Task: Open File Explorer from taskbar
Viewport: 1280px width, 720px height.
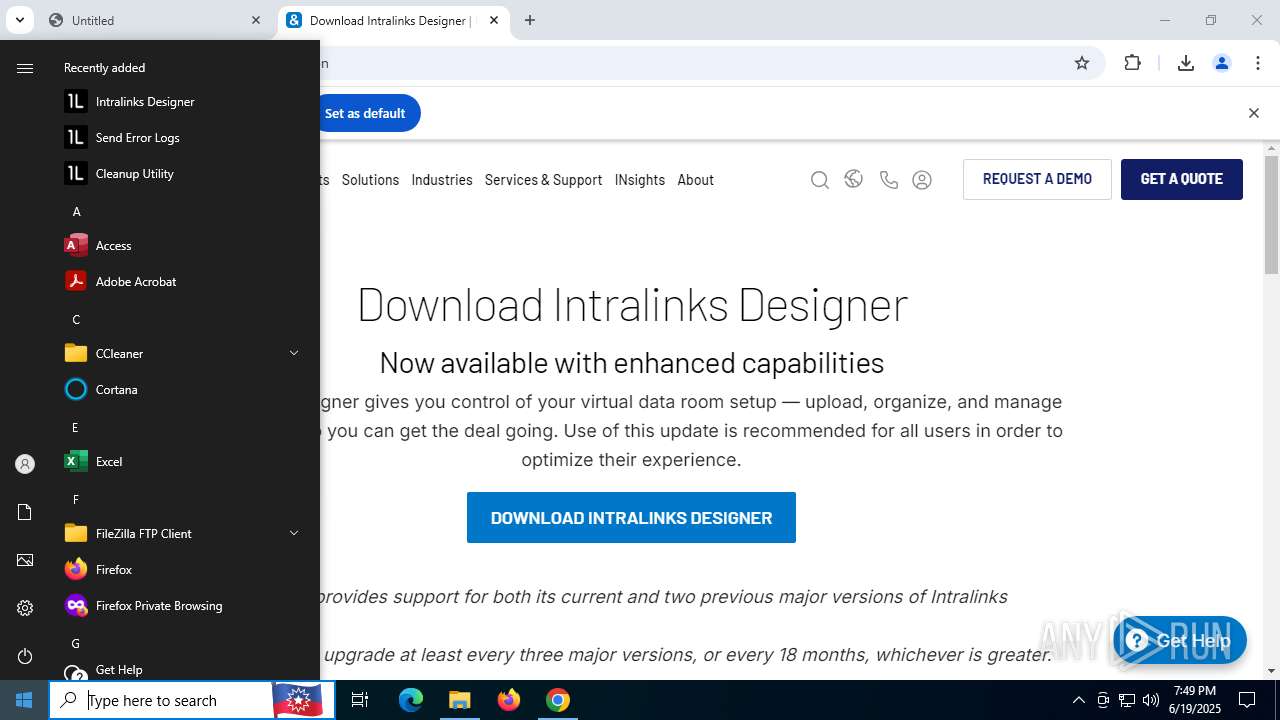Action: [459, 700]
